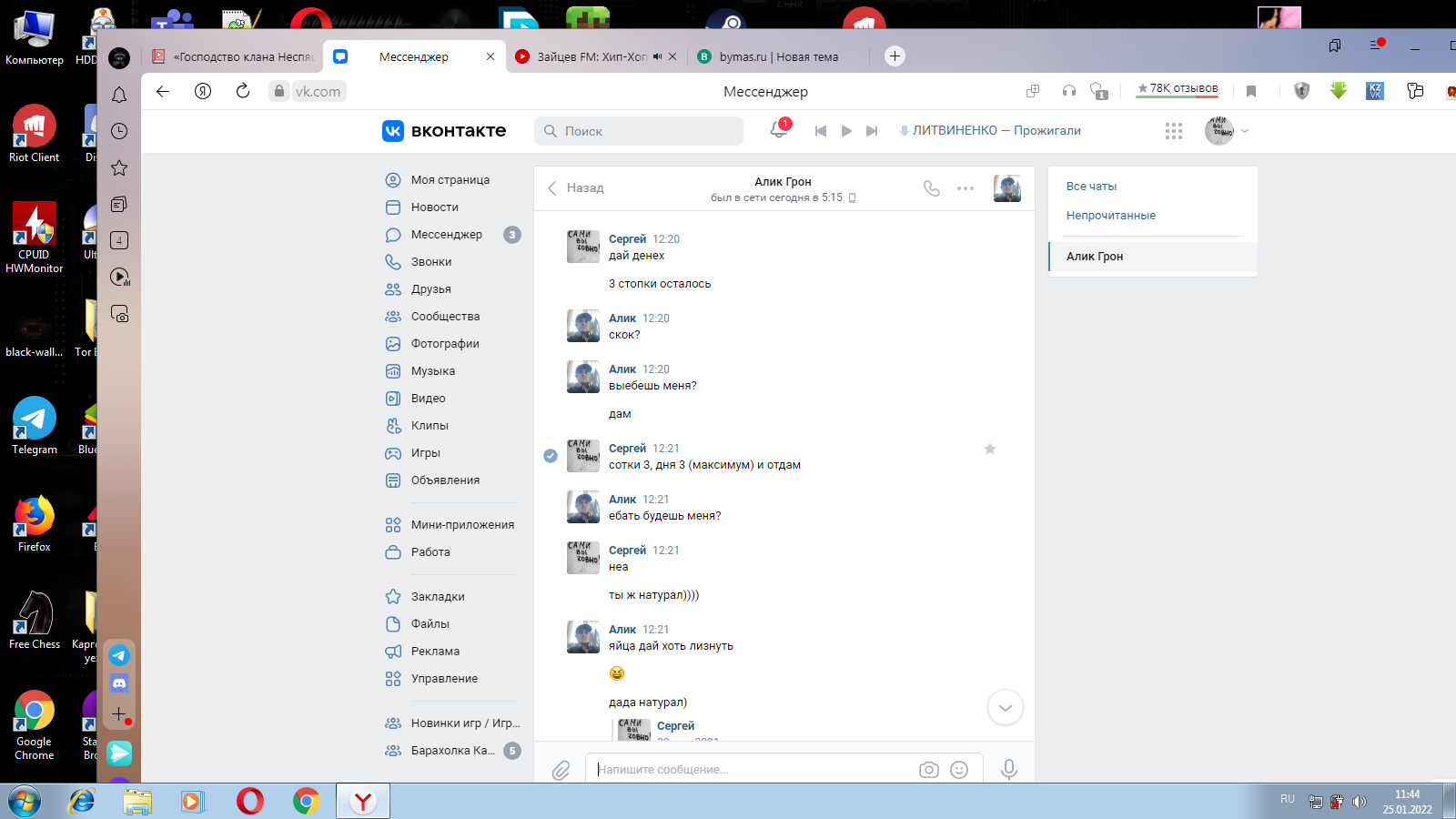Expand the profile account dropdown arrow
1456x819 pixels.
click(1245, 131)
